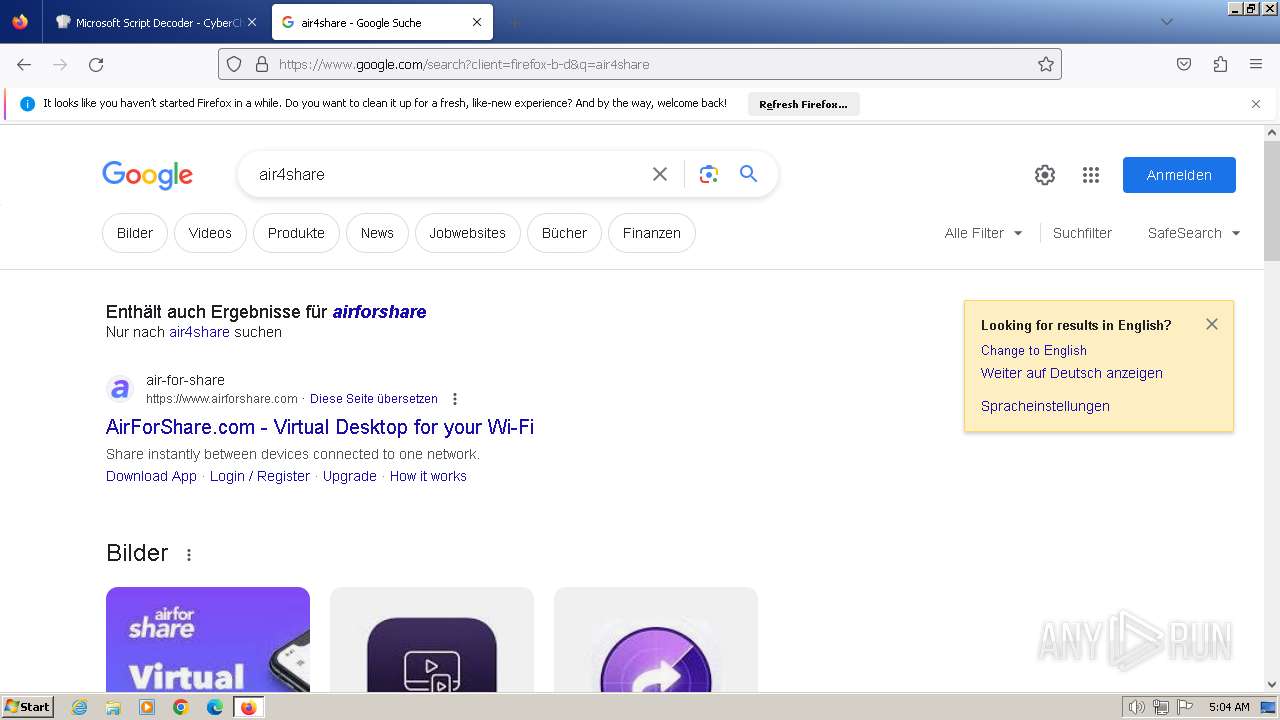This screenshot has width=1280, height=720.
Task: Click the air-for-share site favicon
Action: (x=120, y=389)
